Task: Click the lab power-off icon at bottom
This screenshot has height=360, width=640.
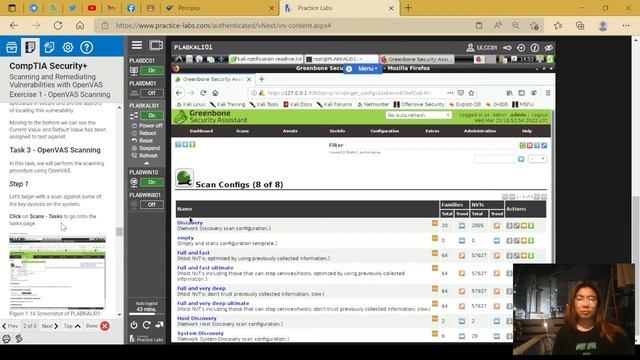Action: pos(134,325)
